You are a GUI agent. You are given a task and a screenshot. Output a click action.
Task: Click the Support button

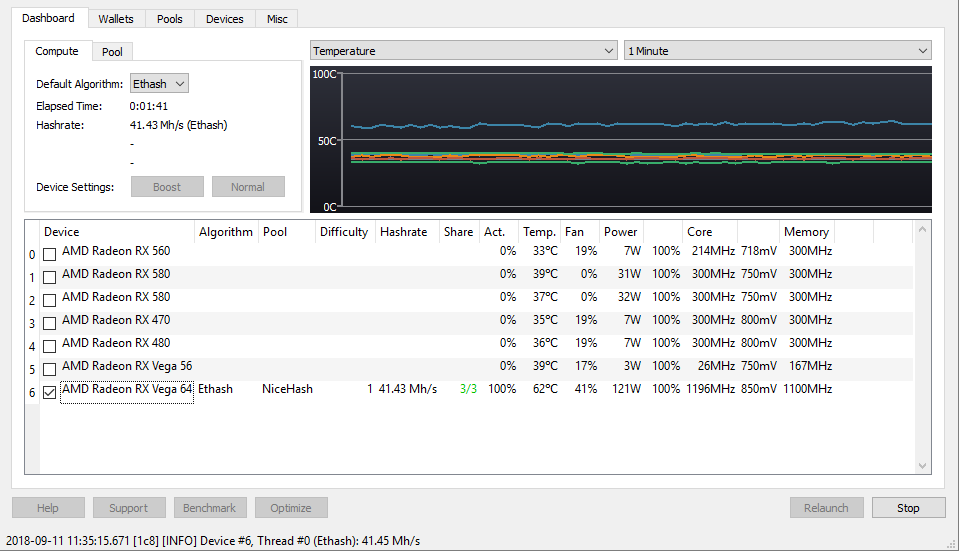[x=128, y=508]
